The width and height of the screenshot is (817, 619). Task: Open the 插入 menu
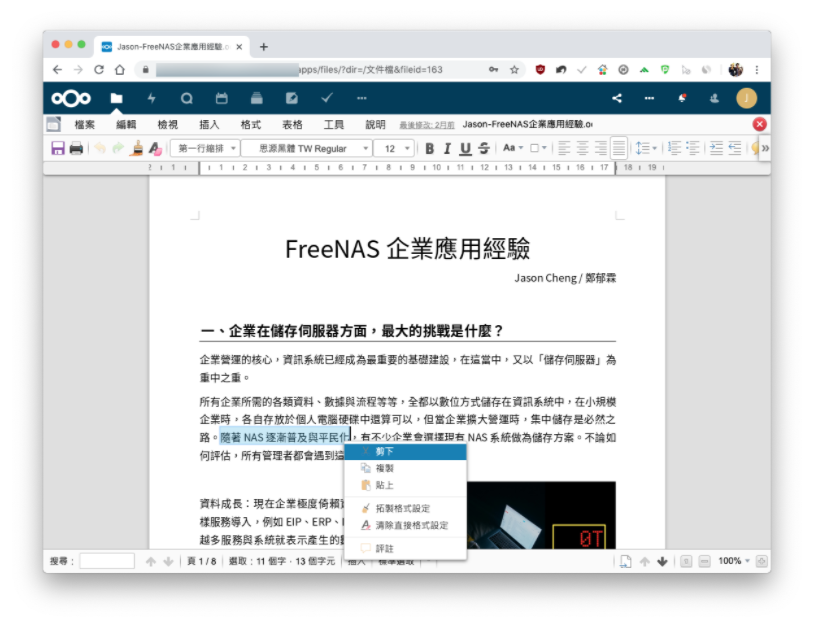pyautogui.click(x=209, y=125)
